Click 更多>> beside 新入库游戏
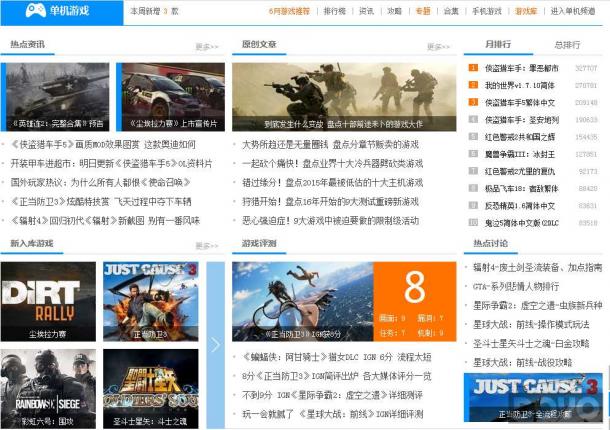This screenshot has height=430, width=610. 207,246
